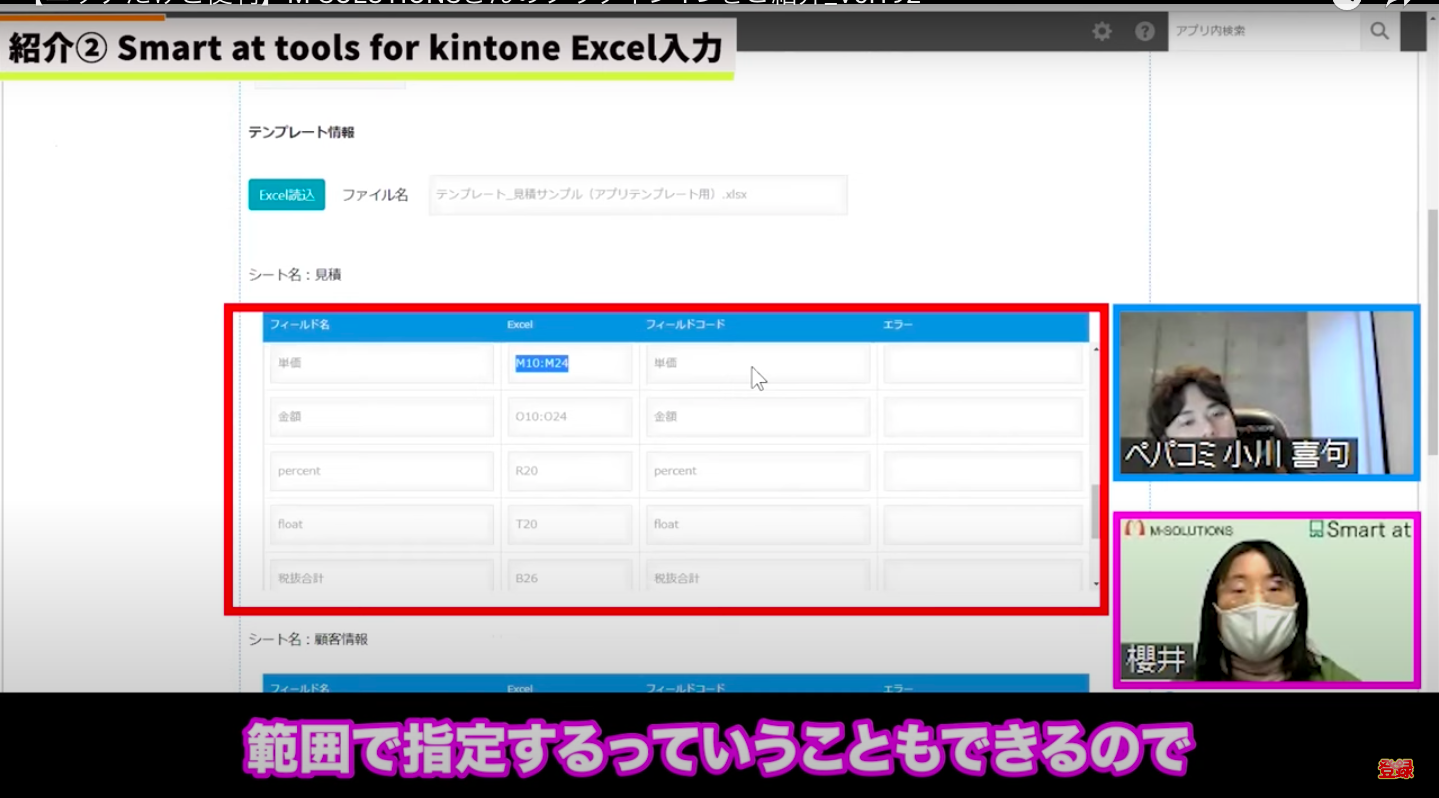Image resolution: width=1439 pixels, height=798 pixels.
Task: Open help via the question mark icon
Action: tap(1143, 31)
